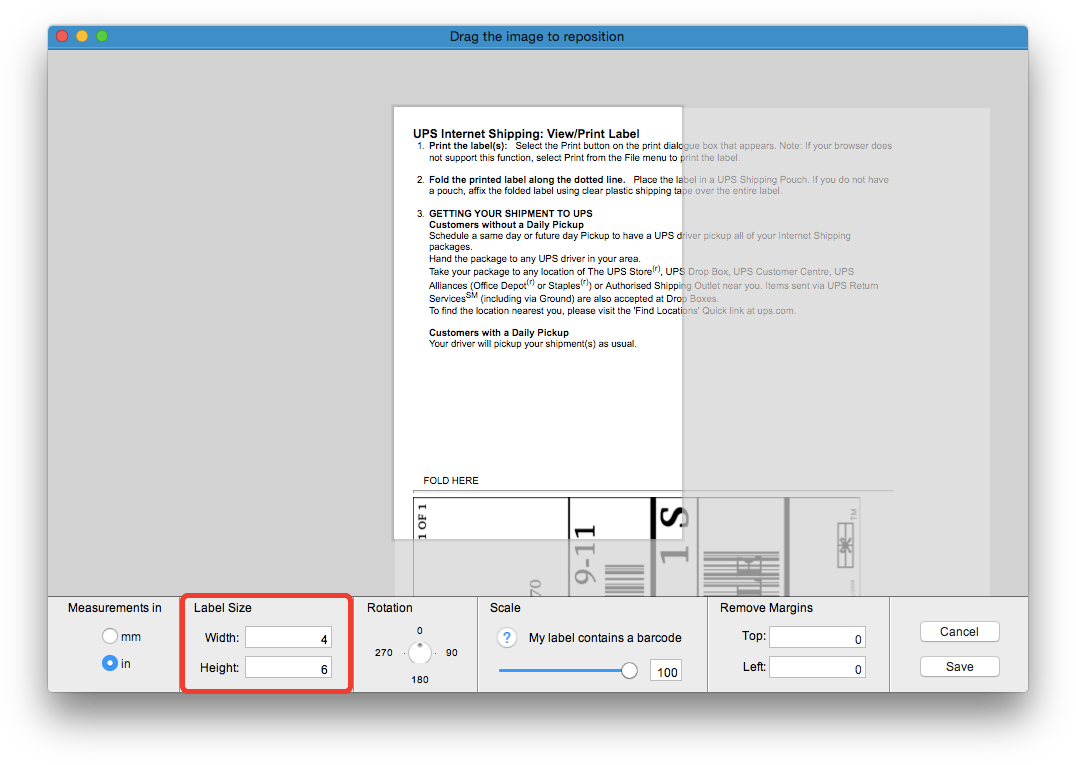Click the Scale slider handle
Image resolution: width=1076 pixels, height=765 pixels.
[629, 671]
